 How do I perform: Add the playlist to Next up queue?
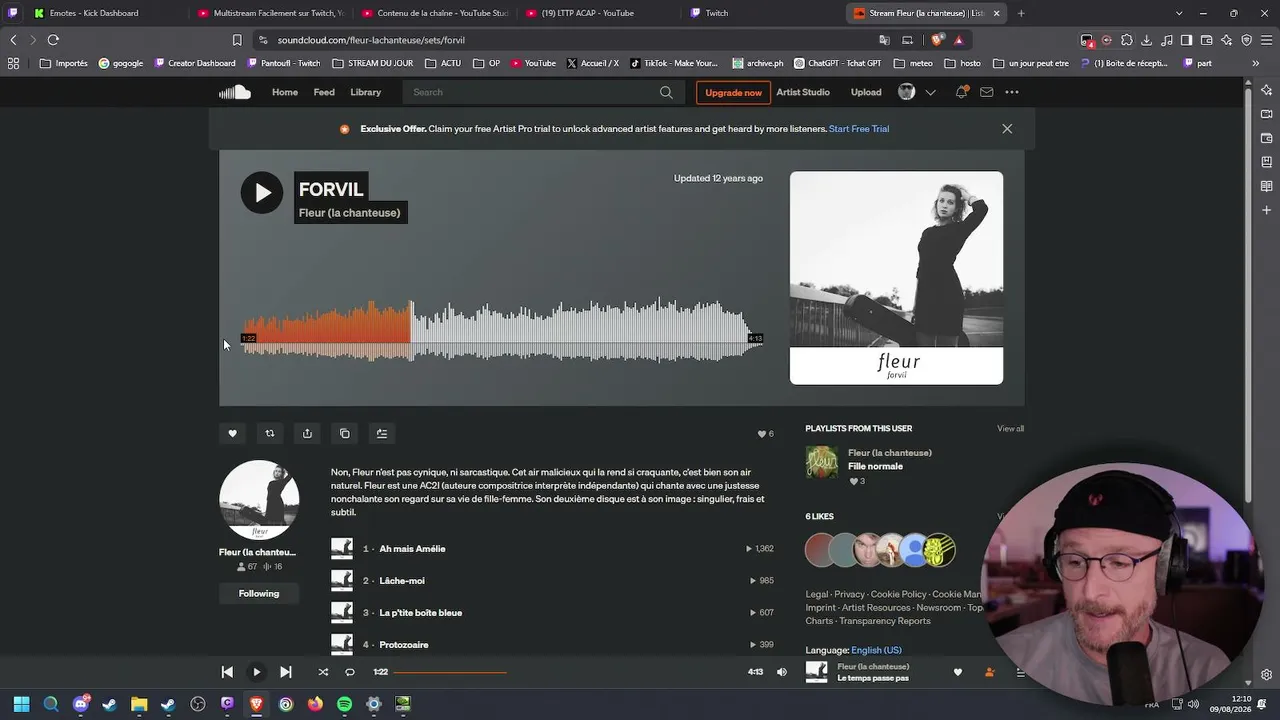click(x=382, y=433)
